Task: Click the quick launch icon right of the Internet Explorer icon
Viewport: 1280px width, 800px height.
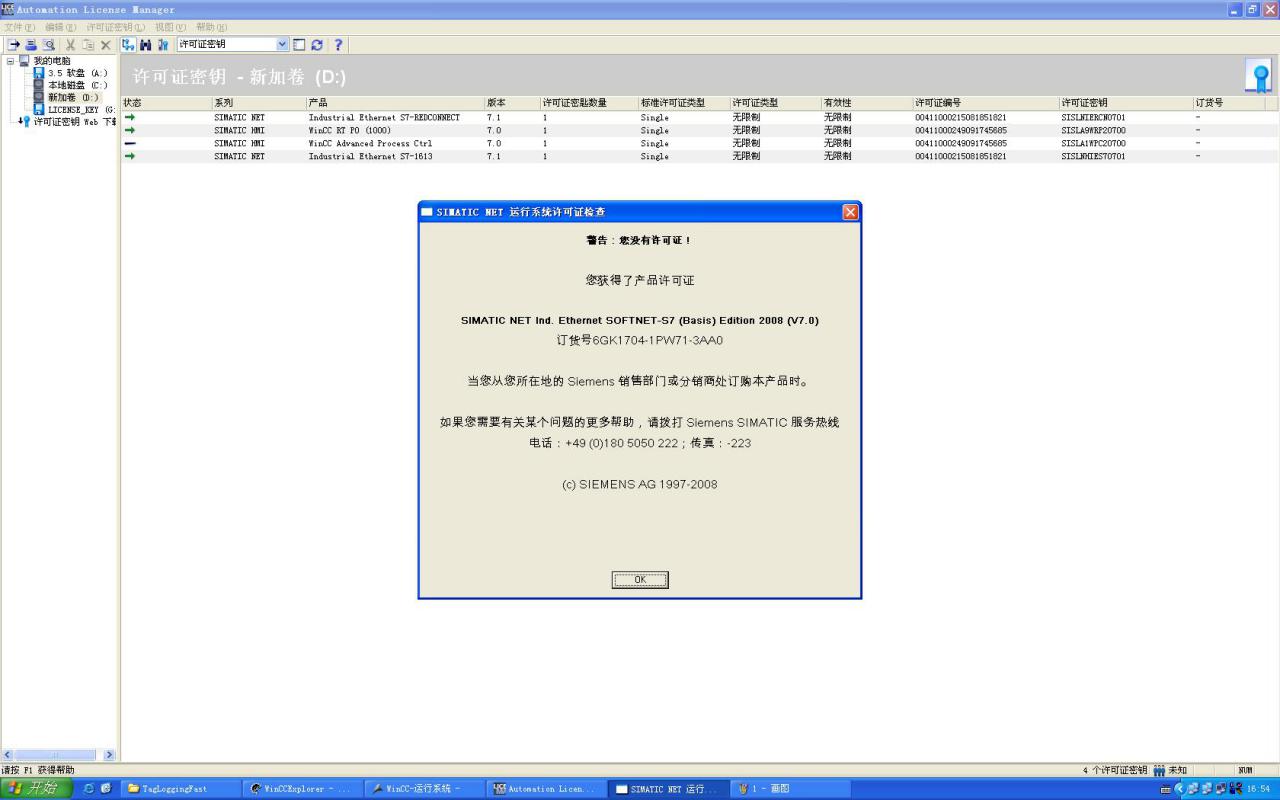Action: (x=106, y=789)
